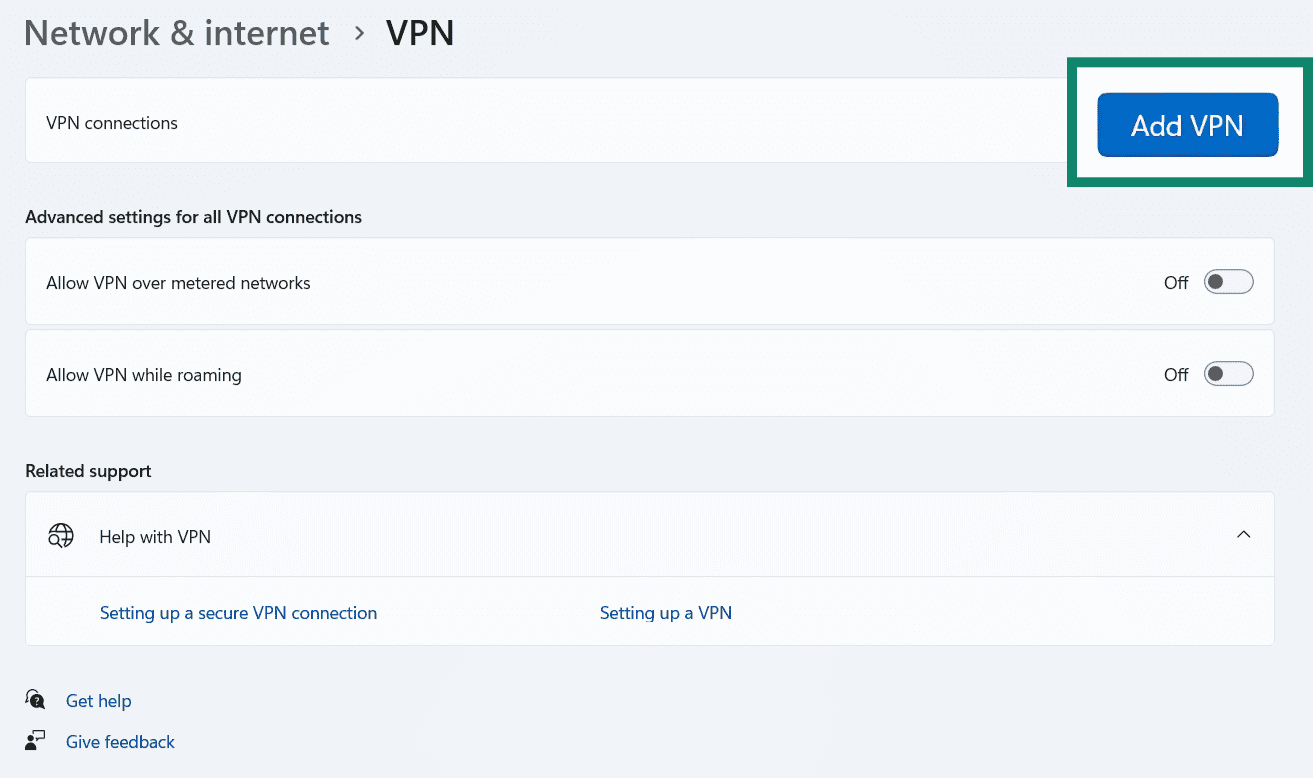Image resolution: width=1313 pixels, height=778 pixels.
Task: Toggle Allow VPN over metered networks on
Action: pos(1229,281)
